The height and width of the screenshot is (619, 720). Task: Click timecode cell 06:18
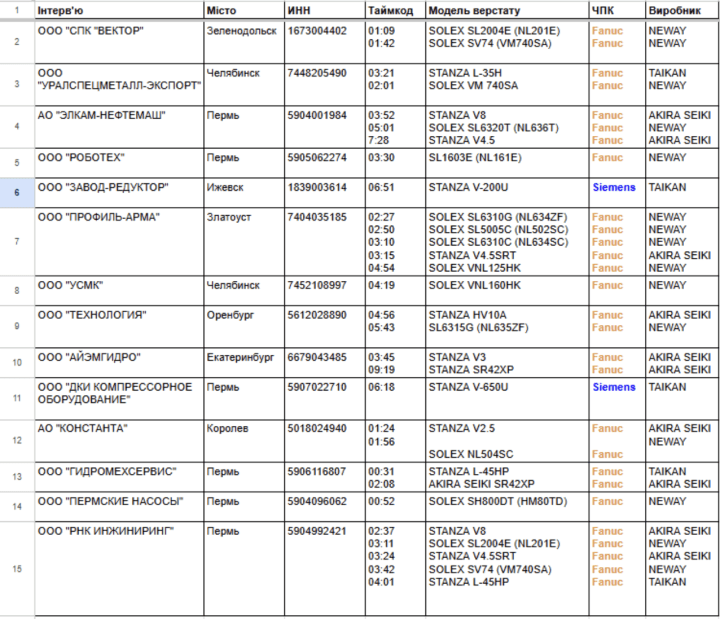(395, 399)
